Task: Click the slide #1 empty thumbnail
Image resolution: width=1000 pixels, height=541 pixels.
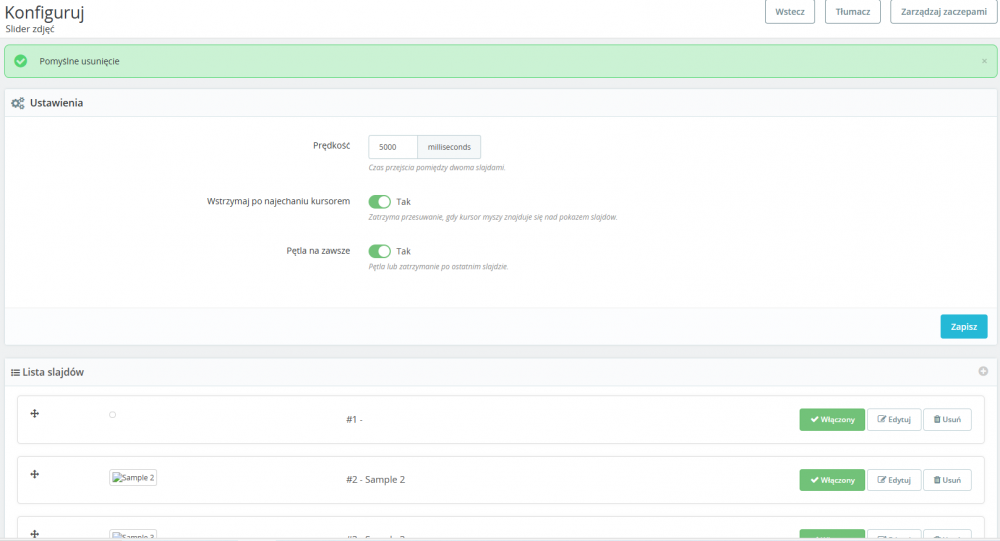Action: point(112,415)
